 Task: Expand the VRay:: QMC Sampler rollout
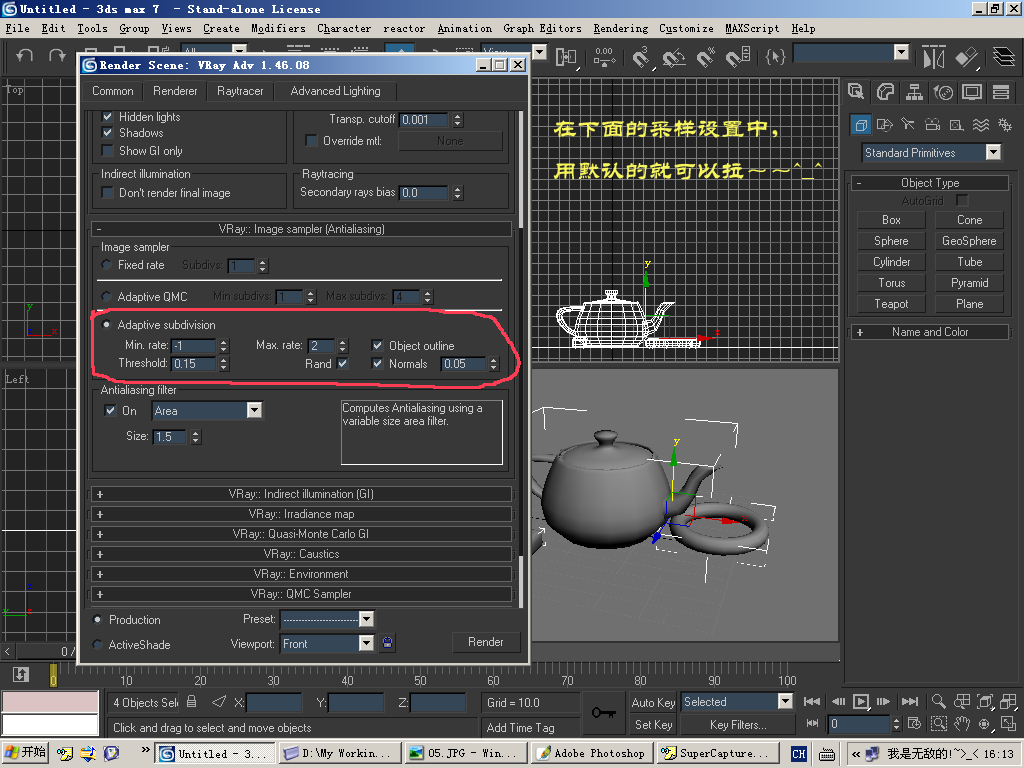tap(301, 594)
